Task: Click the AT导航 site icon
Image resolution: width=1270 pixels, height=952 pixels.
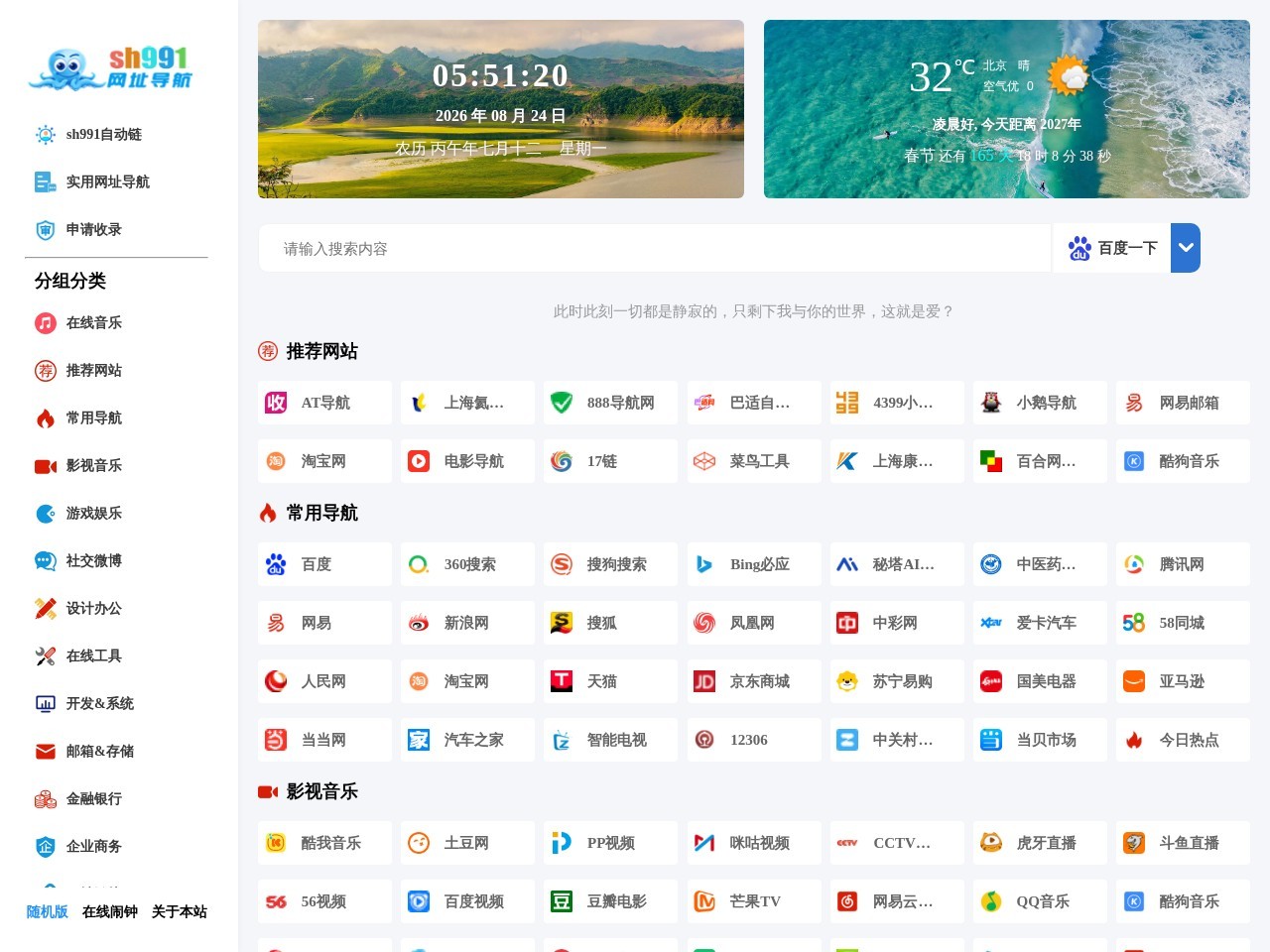Action: [x=276, y=403]
